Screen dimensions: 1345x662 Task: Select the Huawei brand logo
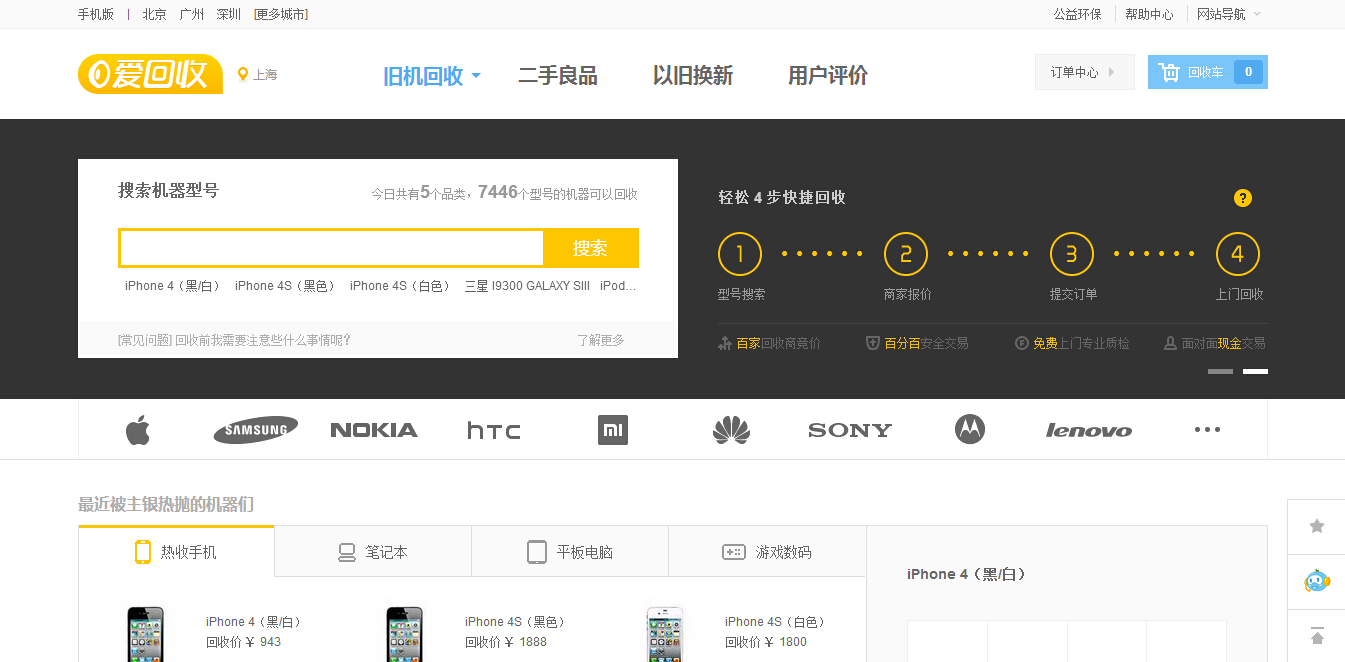pos(731,430)
